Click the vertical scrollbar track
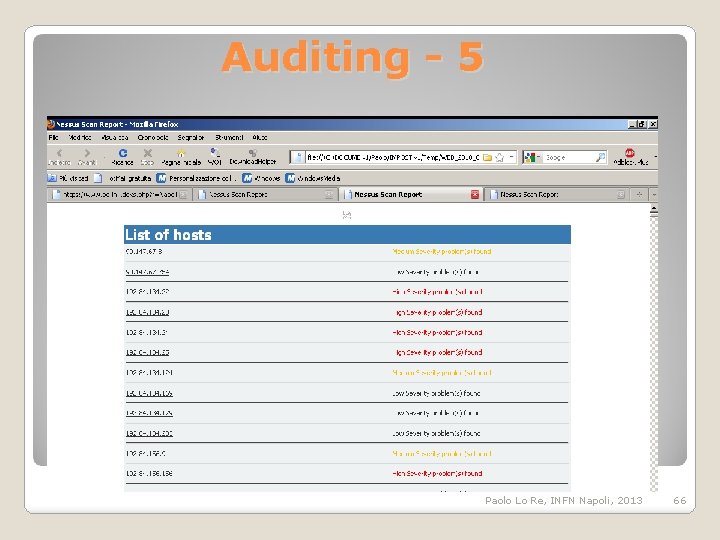This screenshot has width=720, height=540. click(654, 354)
